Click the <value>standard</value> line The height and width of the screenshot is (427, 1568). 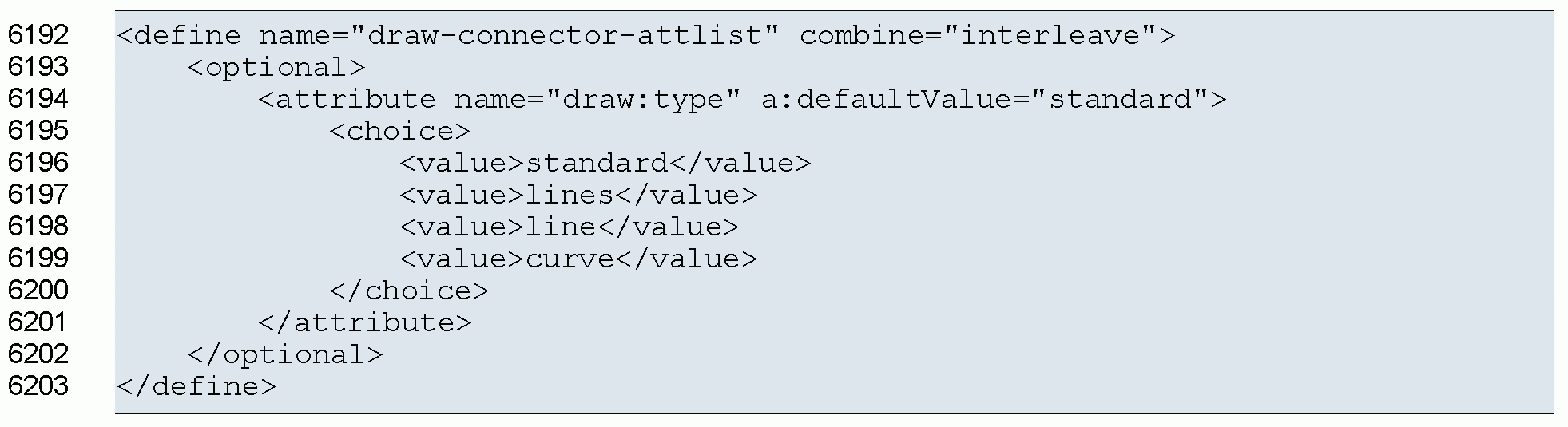[605, 163]
